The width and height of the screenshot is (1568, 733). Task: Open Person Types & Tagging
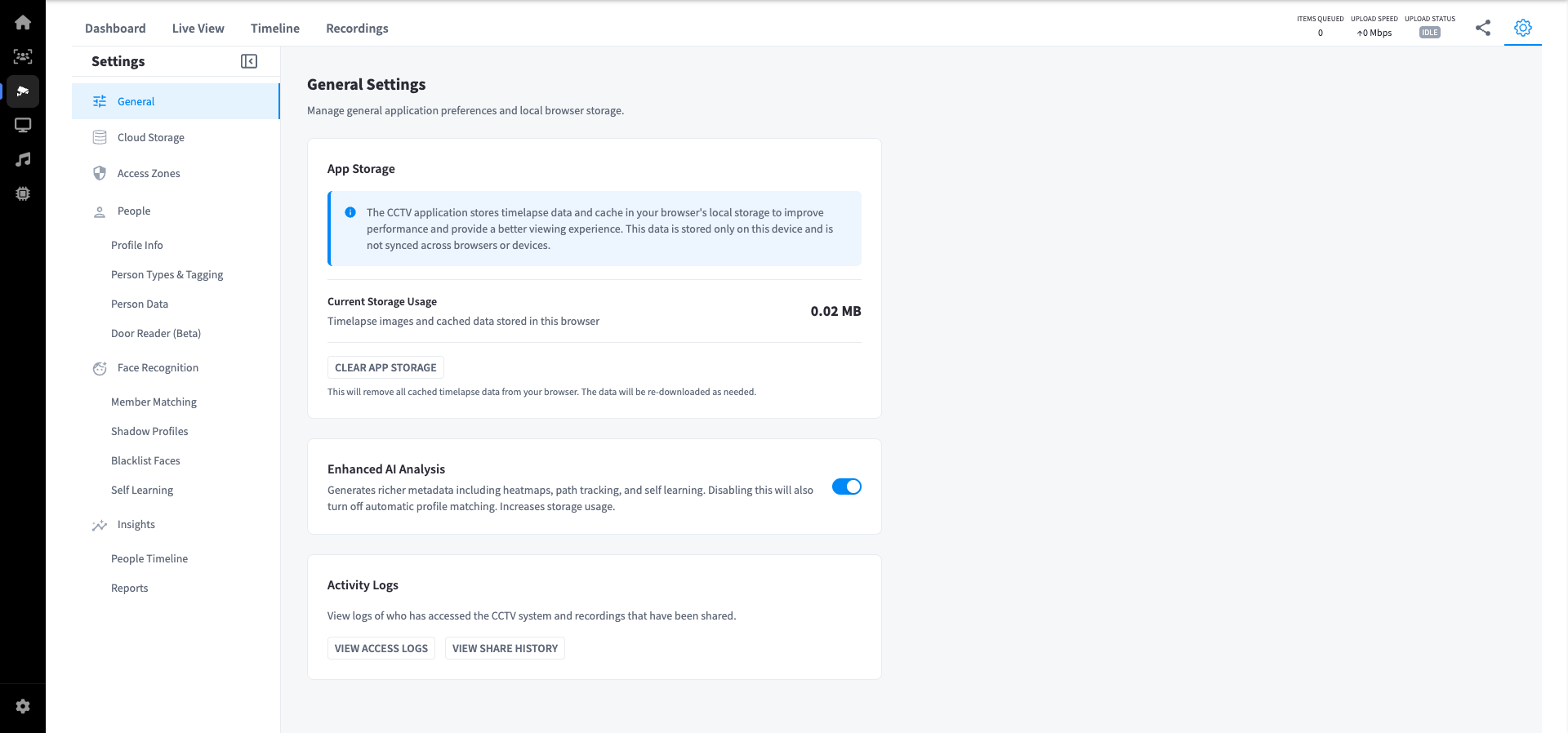pos(167,274)
